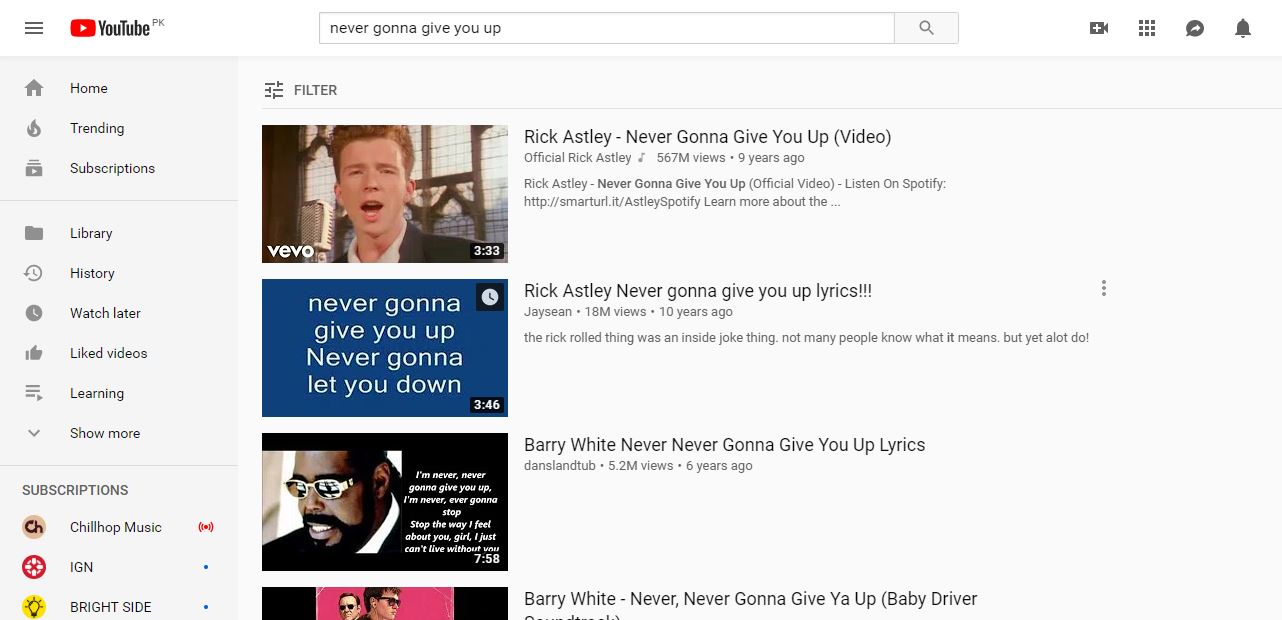The image size is (1282, 620).
Task: Open Rick Astley Never Gonna Give You Up (Video) title
Action: pos(707,137)
